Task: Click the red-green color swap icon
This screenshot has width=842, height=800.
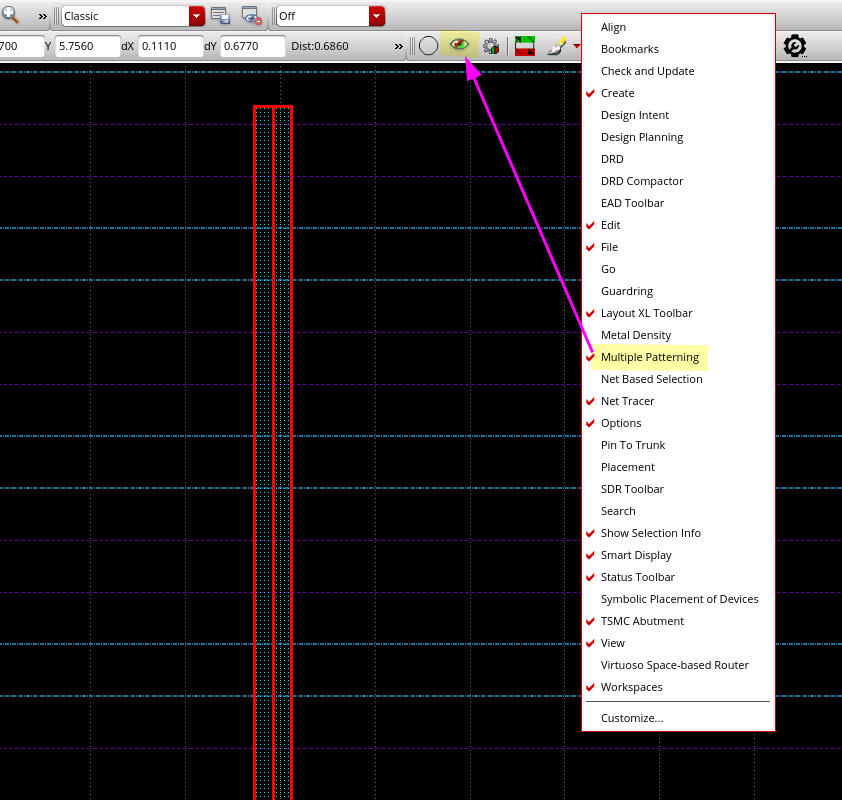Action: click(525, 46)
